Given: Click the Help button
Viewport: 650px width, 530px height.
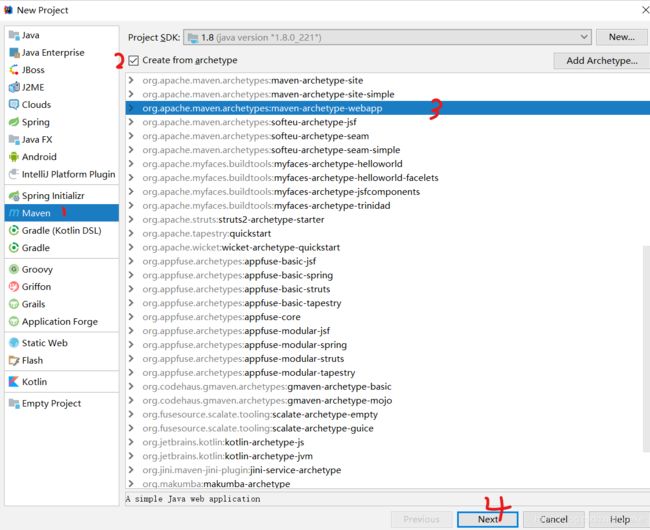Looking at the screenshot, I should pyautogui.click(x=619, y=519).
